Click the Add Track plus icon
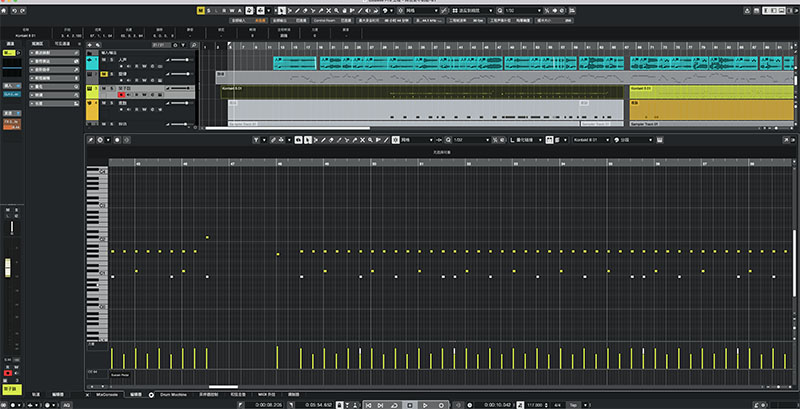This screenshot has height=409, width=800. pyautogui.click(x=90, y=45)
